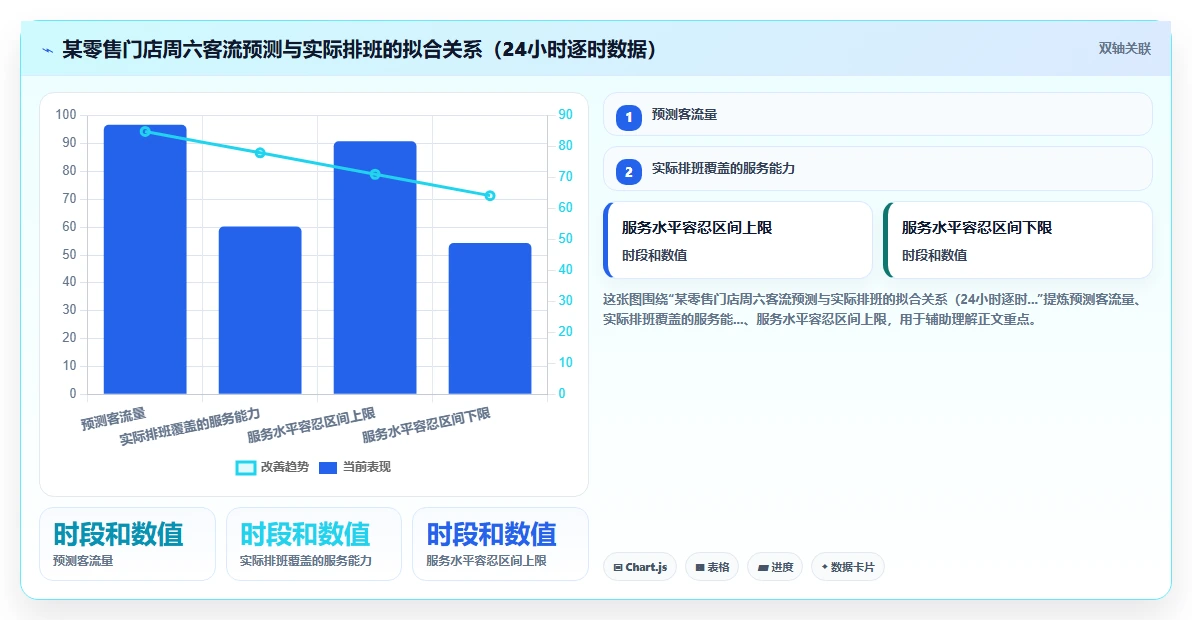This screenshot has width=1192, height=620.
Task: Click the lightning icon beside the chart title
Action: [47, 50]
